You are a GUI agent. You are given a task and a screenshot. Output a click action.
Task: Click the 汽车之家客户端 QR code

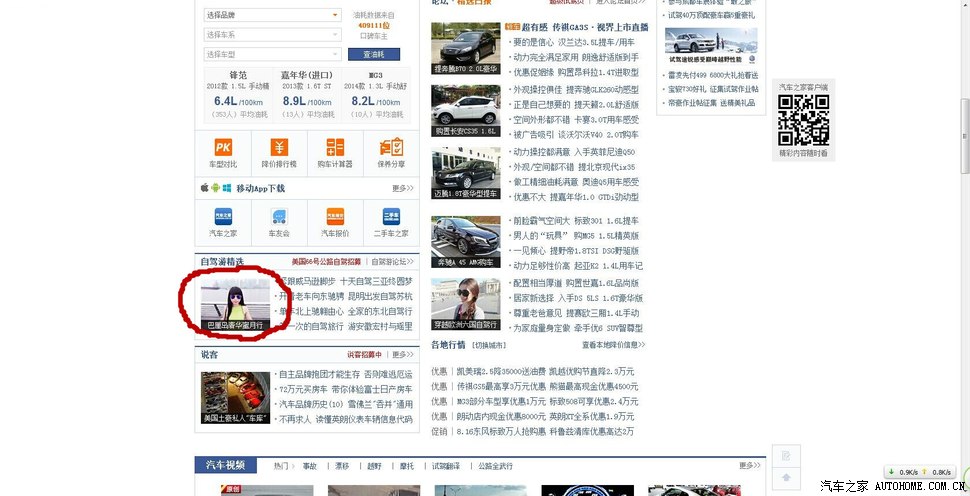point(804,120)
